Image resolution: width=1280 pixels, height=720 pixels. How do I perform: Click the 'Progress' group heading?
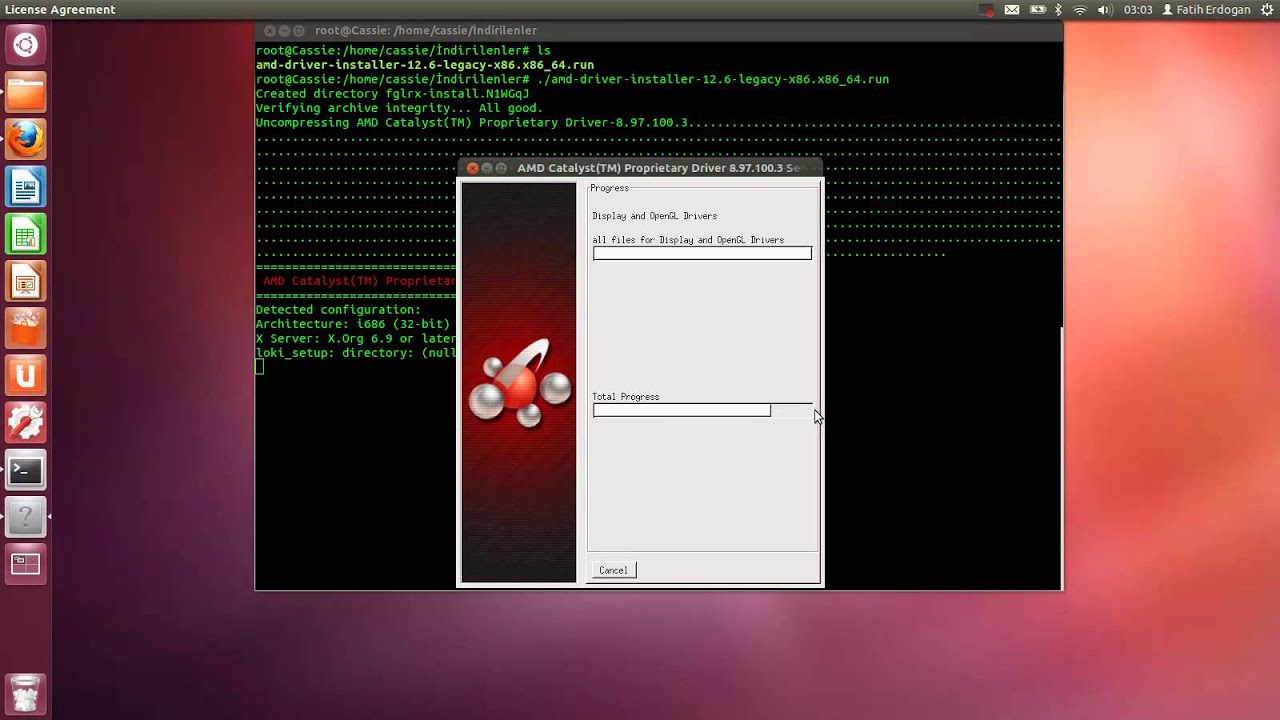coord(609,188)
